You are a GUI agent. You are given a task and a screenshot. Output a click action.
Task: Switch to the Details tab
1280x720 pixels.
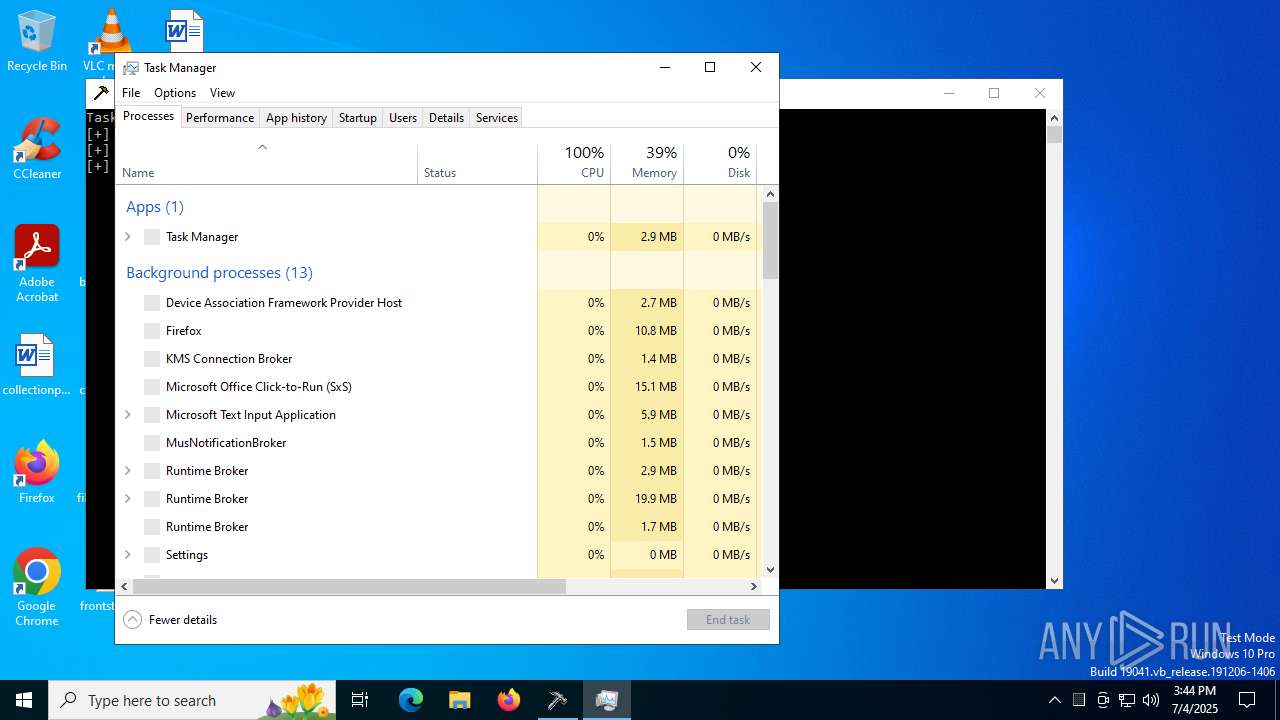(x=446, y=118)
